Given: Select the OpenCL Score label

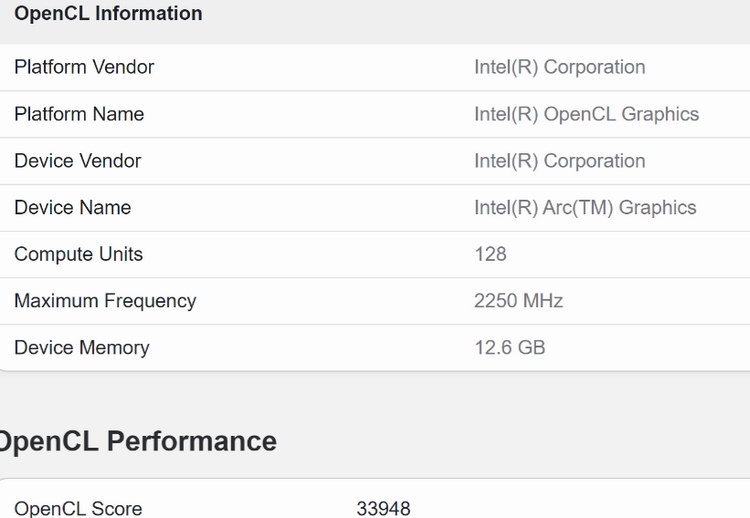Looking at the screenshot, I should pyautogui.click(x=78, y=508).
